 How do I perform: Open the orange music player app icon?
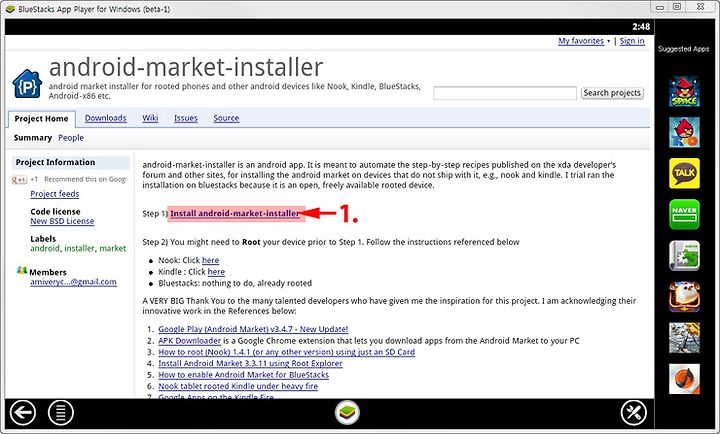(x=684, y=379)
